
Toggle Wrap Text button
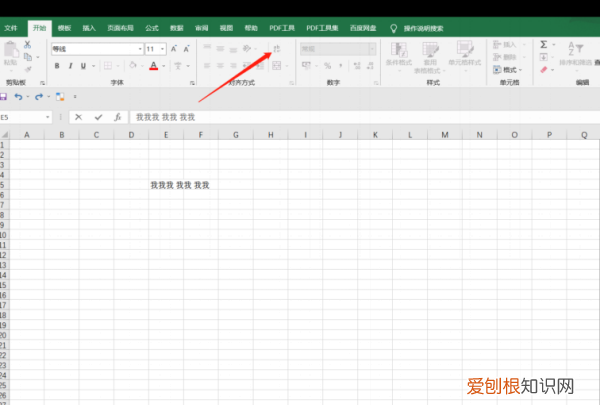pyautogui.click(x=276, y=48)
